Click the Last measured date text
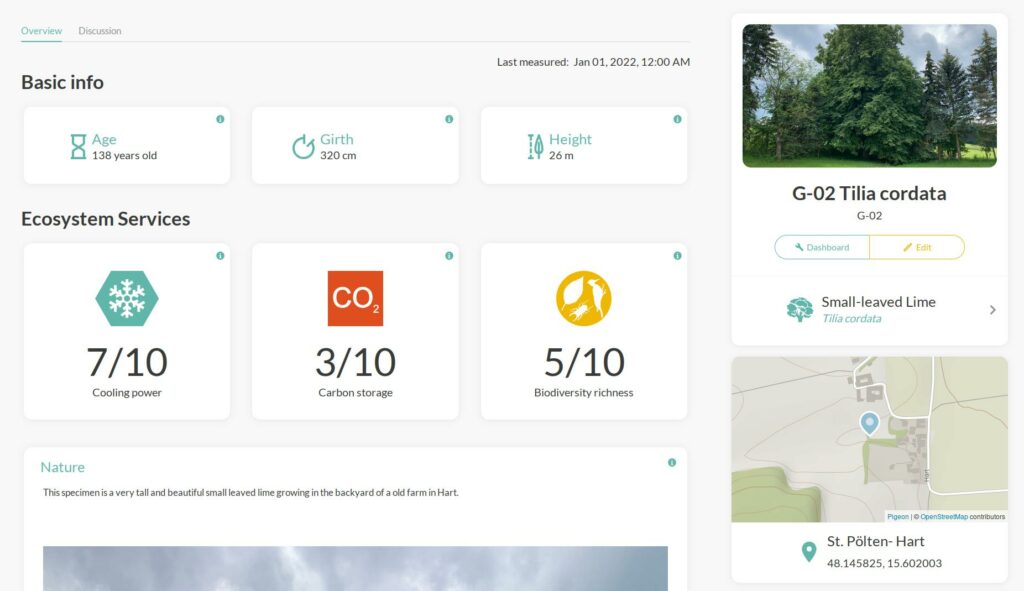Image resolution: width=1024 pixels, height=591 pixels. [593, 62]
